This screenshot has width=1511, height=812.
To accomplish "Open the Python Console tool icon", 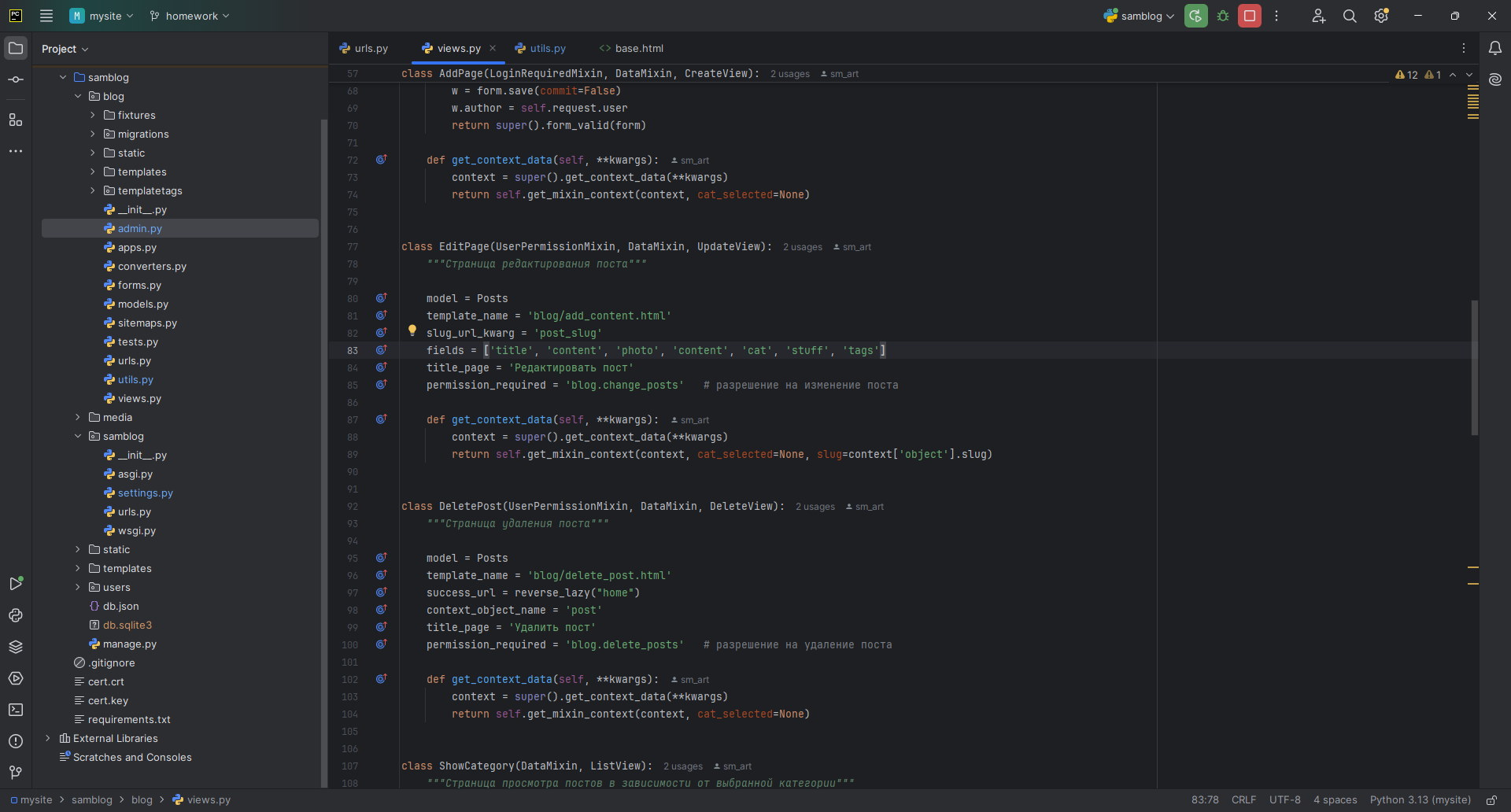I will (x=16, y=615).
